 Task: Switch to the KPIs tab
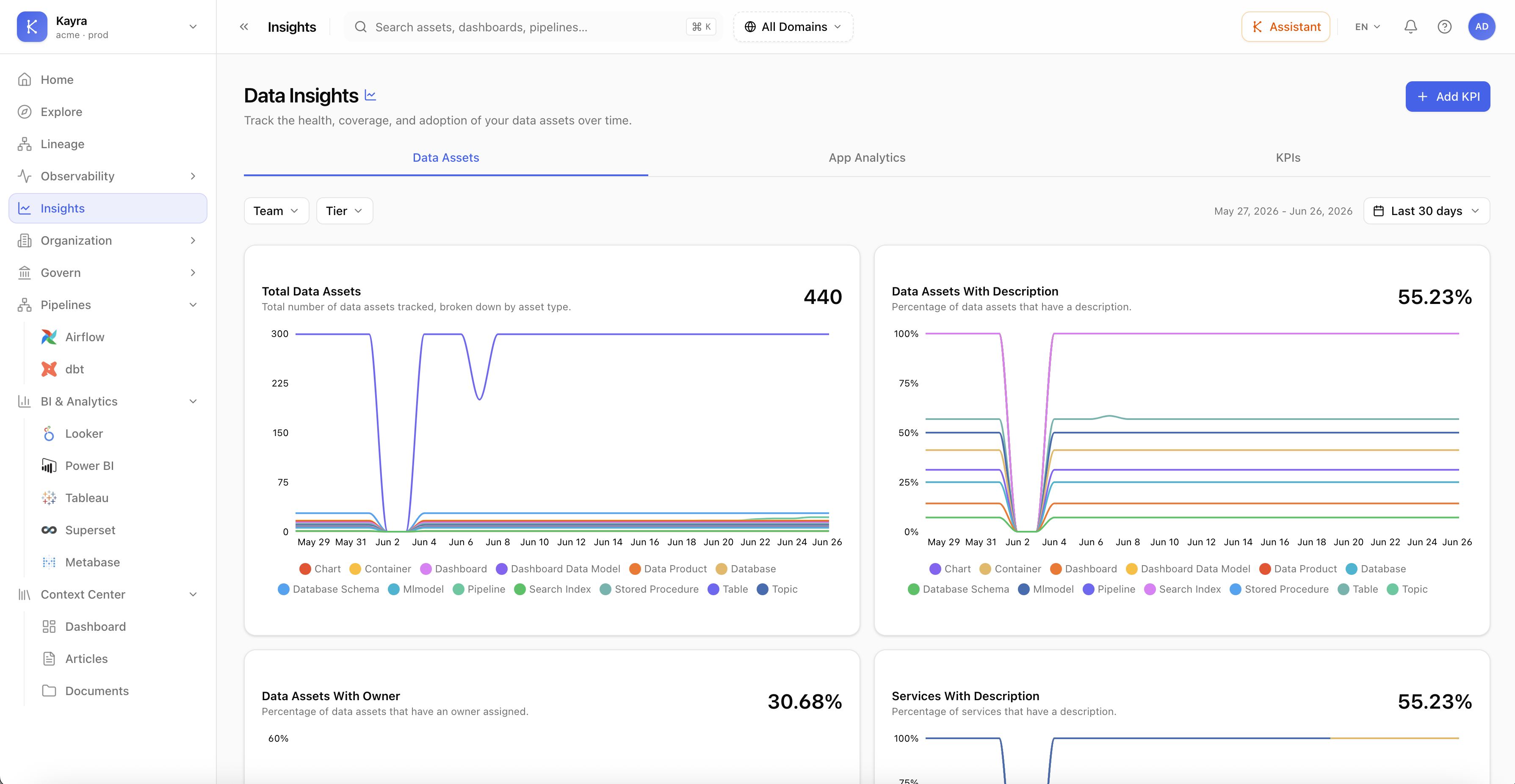(x=1287, y=157)
